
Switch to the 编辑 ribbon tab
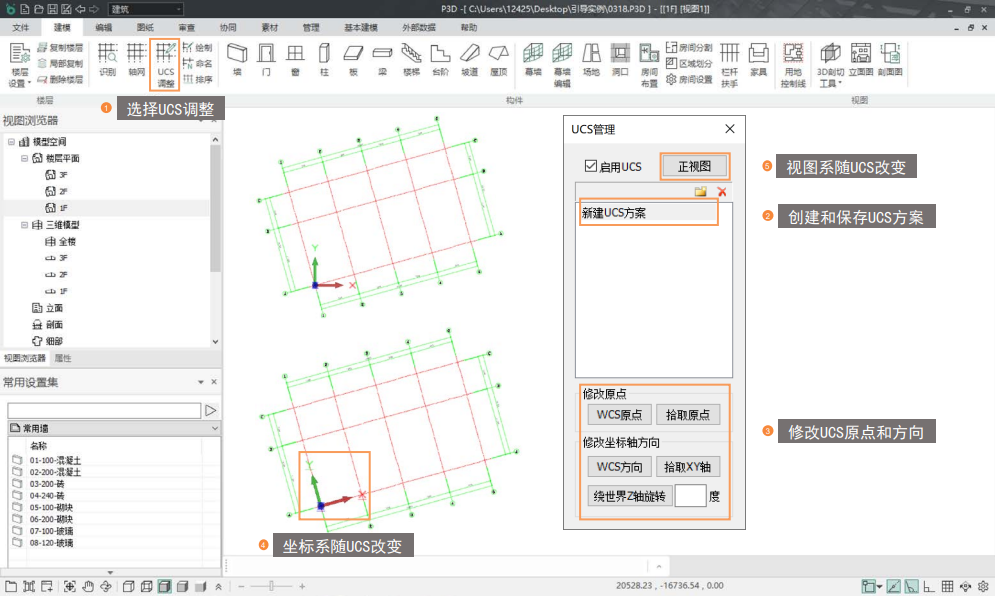[104, 29]
